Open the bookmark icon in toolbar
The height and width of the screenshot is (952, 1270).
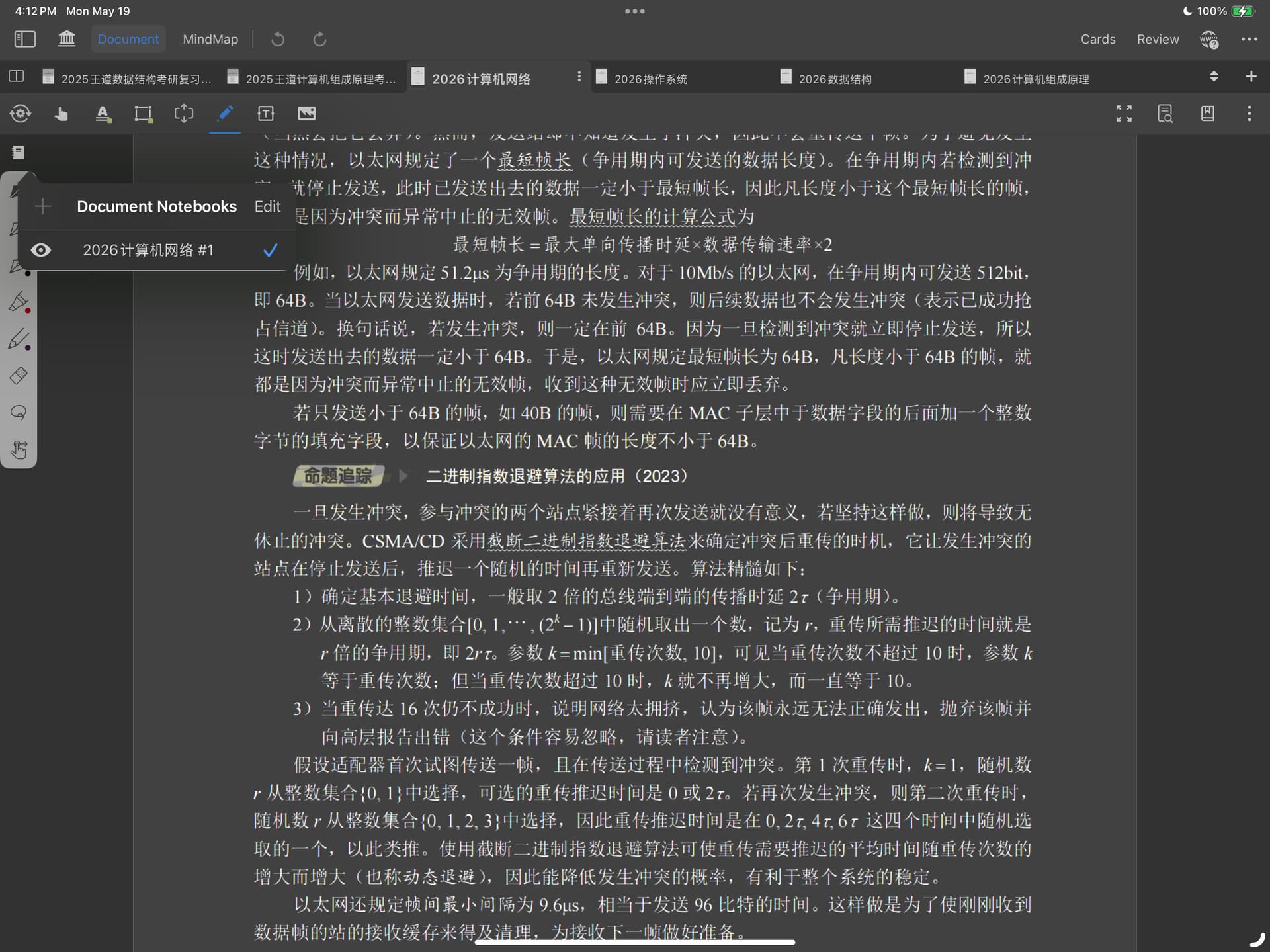(x=1207, y=114)
